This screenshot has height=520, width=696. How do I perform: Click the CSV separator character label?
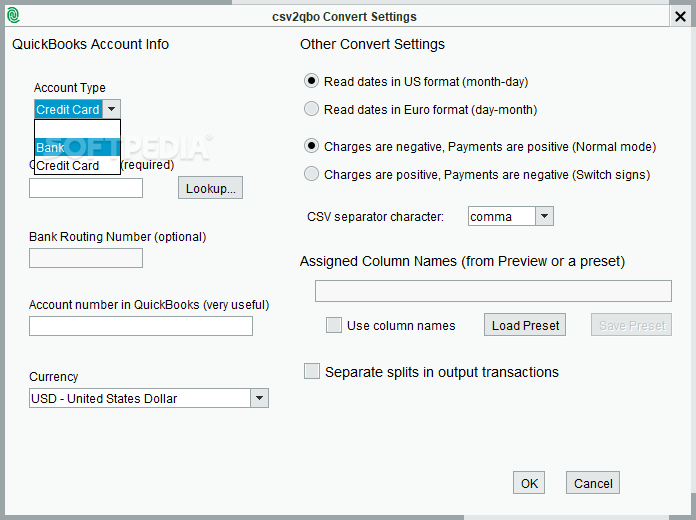(x=376, y=217)
